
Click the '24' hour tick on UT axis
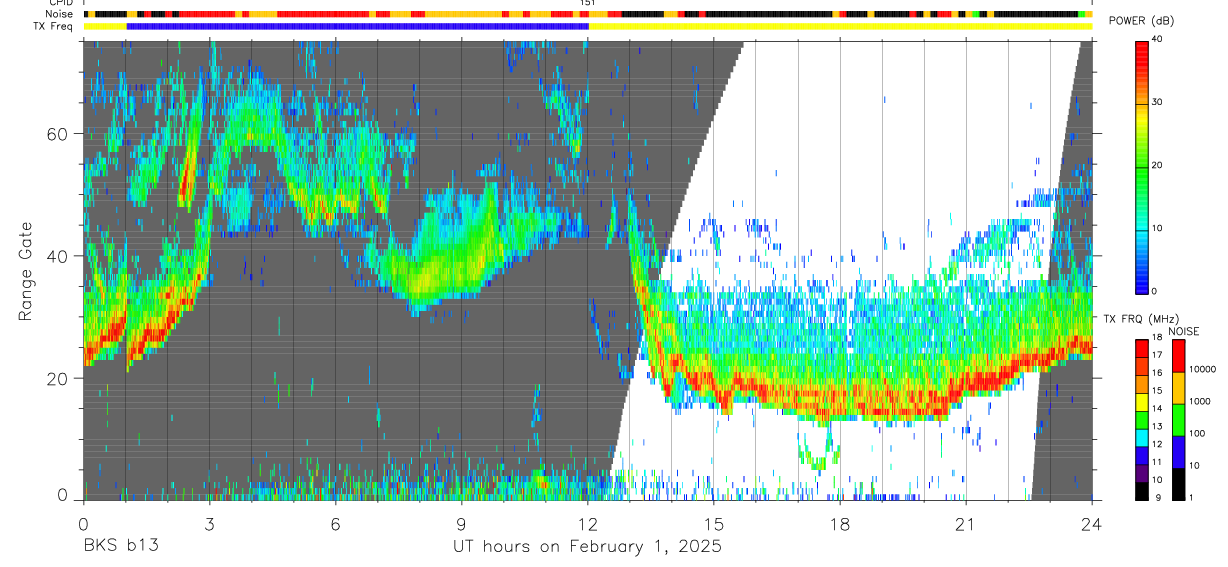(1092, 523)
